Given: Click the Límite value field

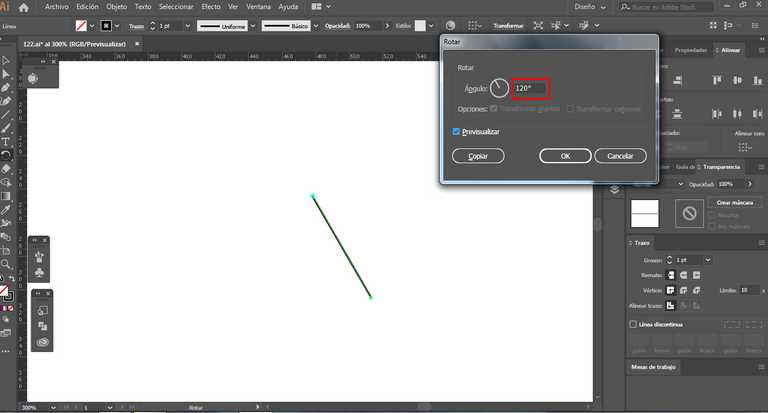Looking at the screenshot, I should (x=749, y=290).
